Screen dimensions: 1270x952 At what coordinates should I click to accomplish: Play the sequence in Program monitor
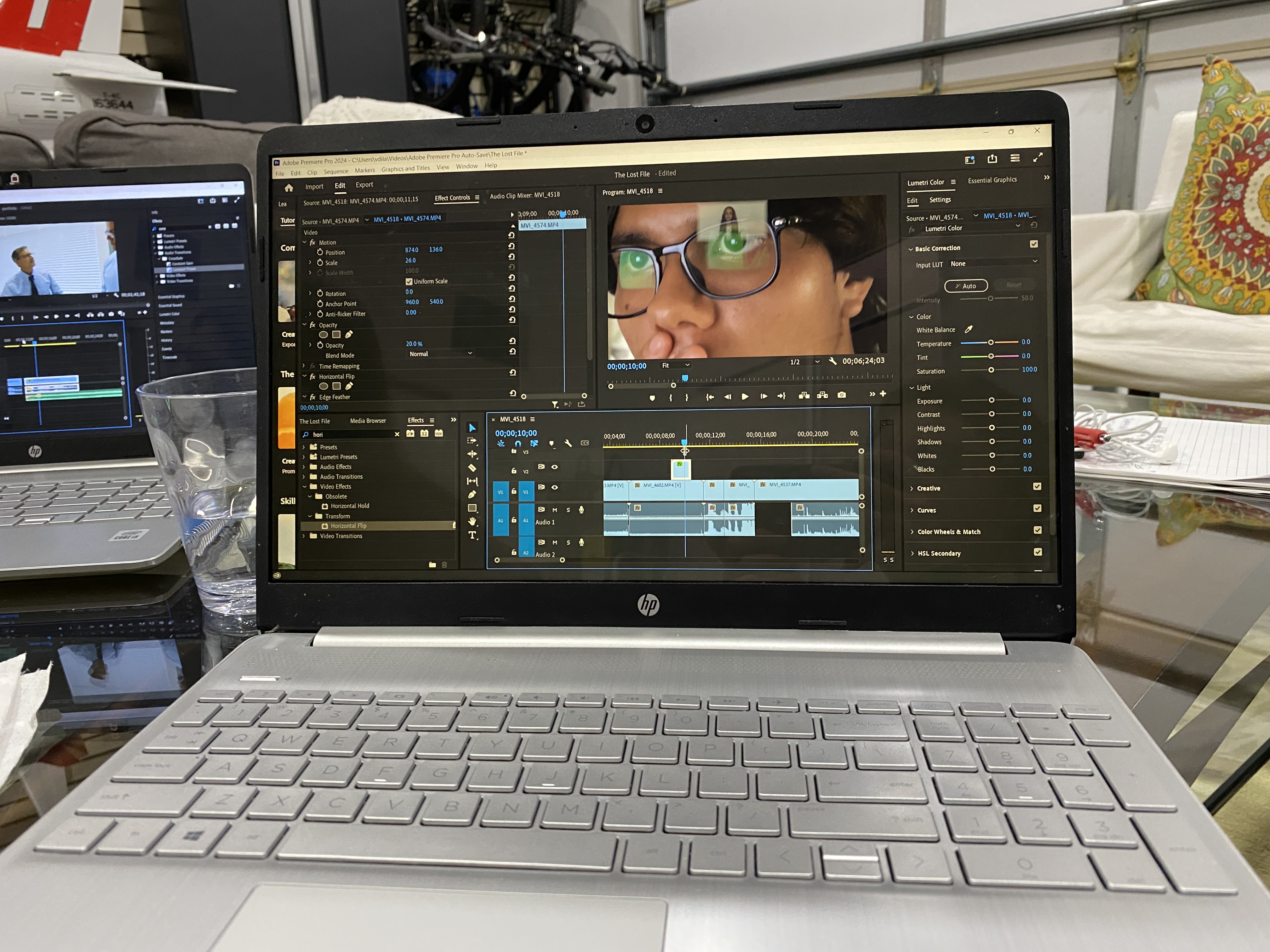click(745, 397)
